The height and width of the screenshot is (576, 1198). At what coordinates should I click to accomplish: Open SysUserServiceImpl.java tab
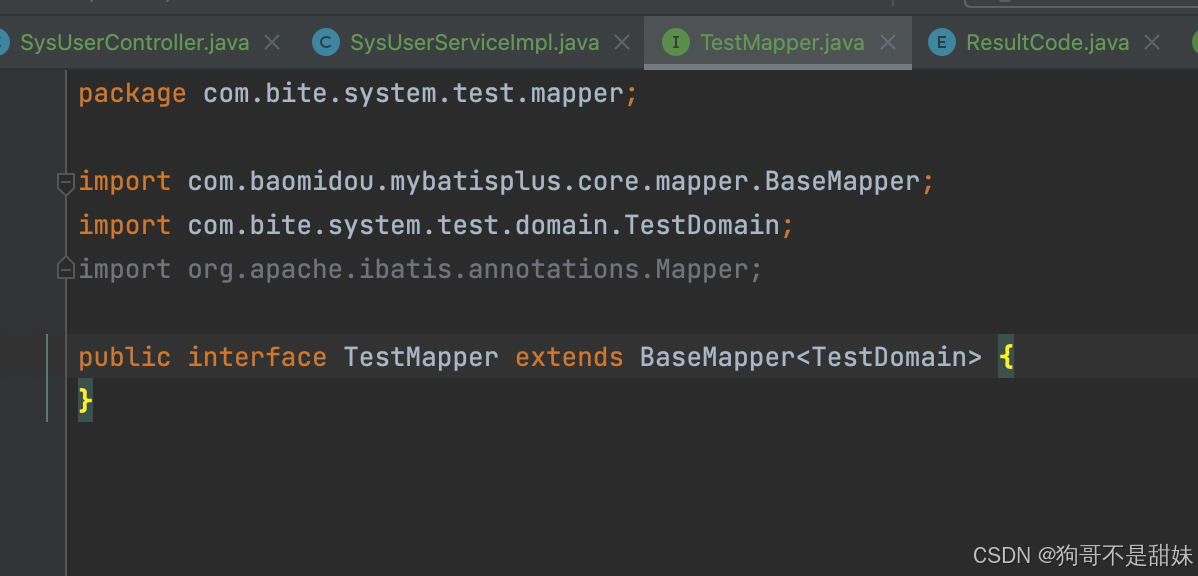pyautogui.click(x=474, y=43)
